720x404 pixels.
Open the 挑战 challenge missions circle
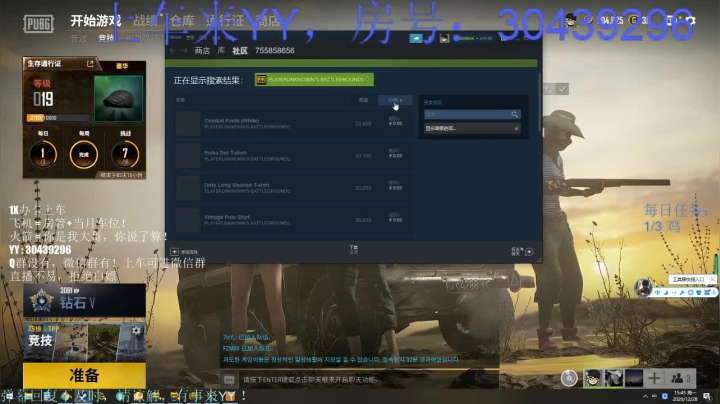point(125,154)
